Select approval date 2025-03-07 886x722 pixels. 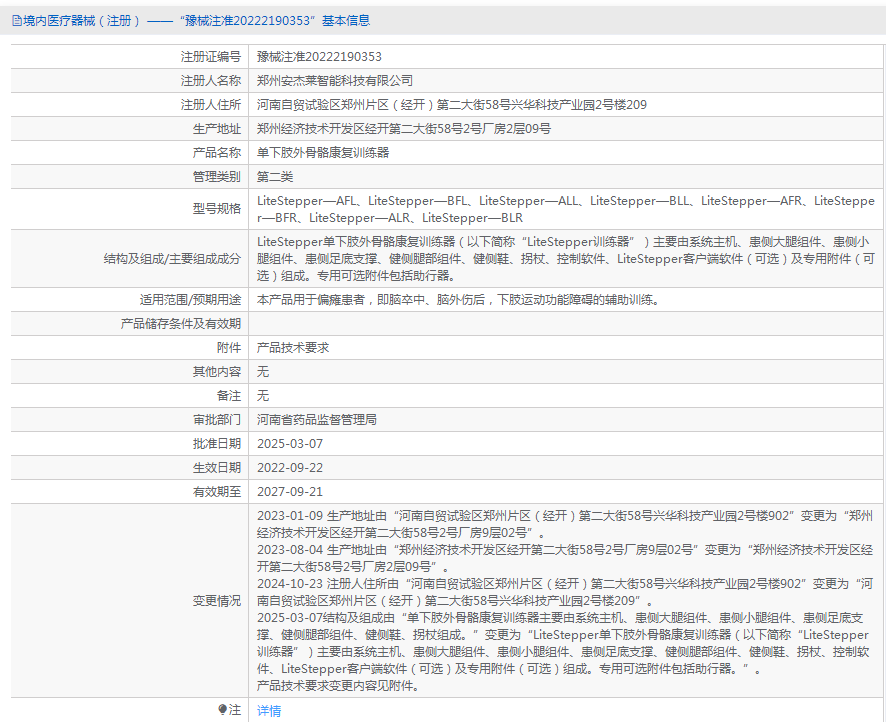point(290,444)
